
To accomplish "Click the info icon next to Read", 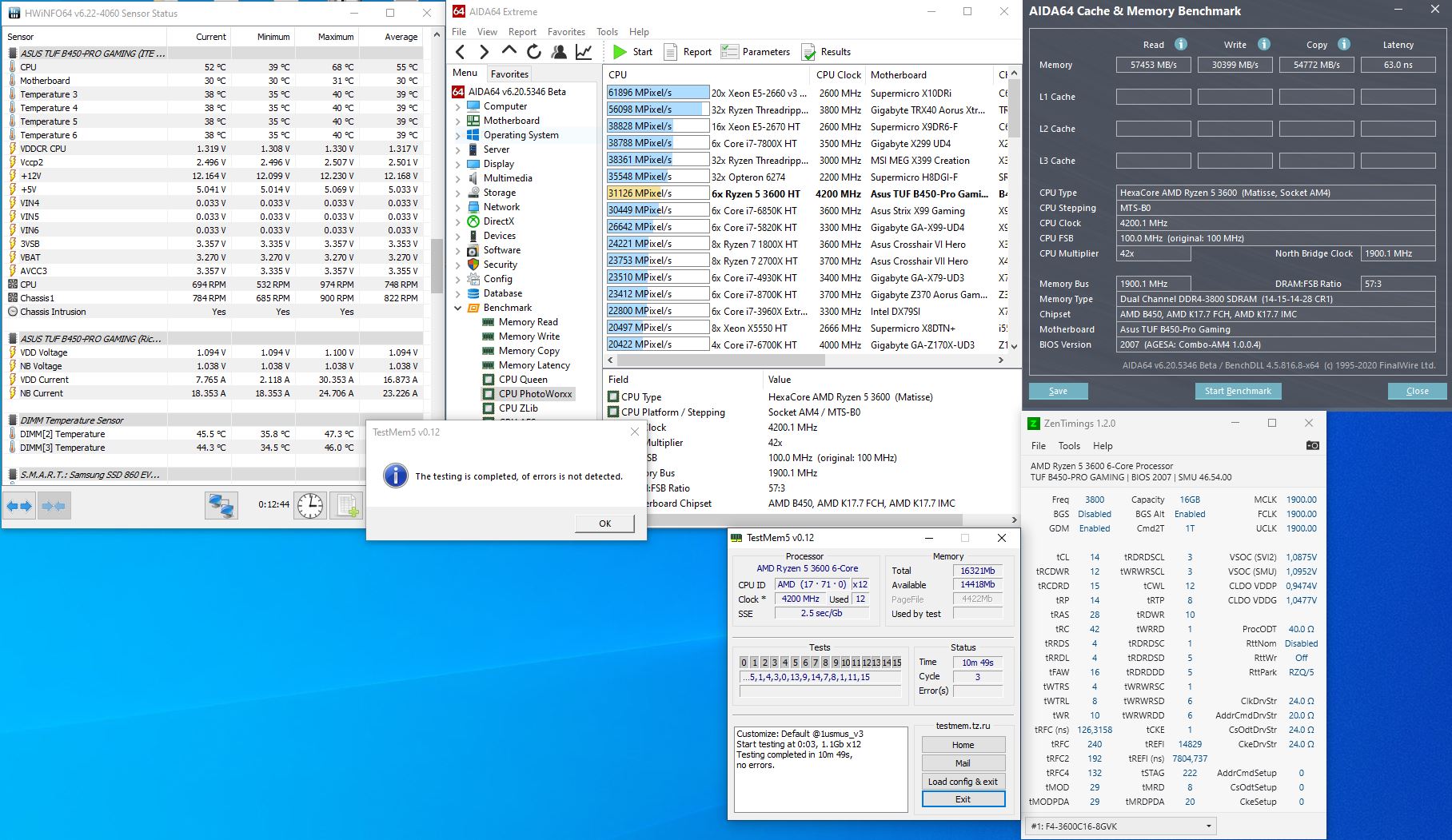I will 1180,44.
